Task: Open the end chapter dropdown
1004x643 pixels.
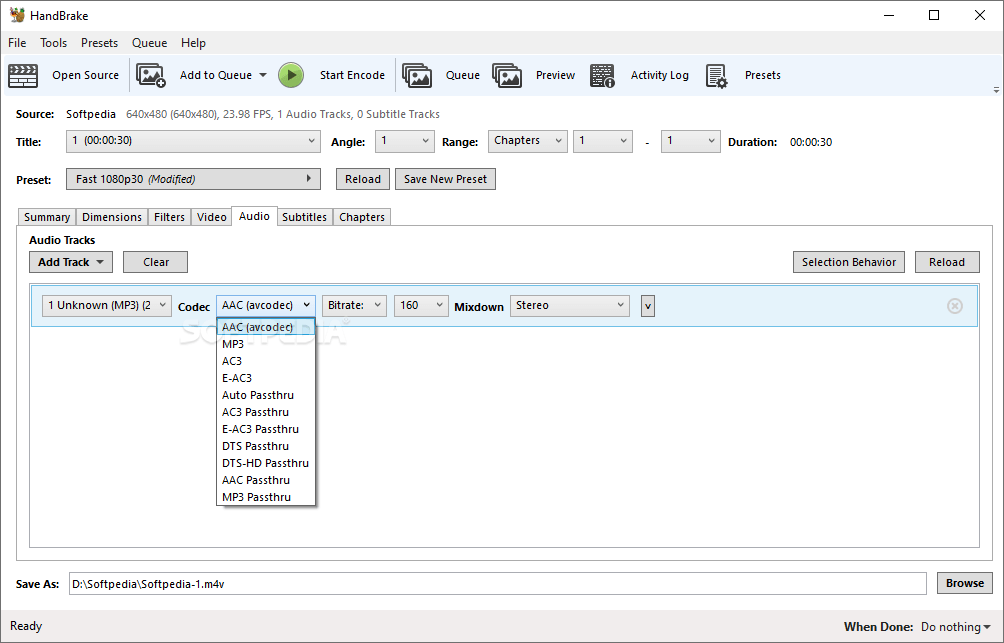Action: point(690,142)
